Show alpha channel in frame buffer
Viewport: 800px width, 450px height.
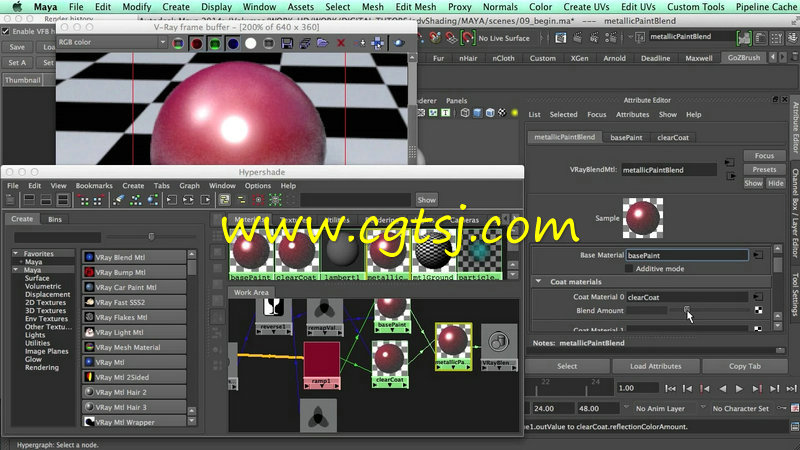(251, 43)
